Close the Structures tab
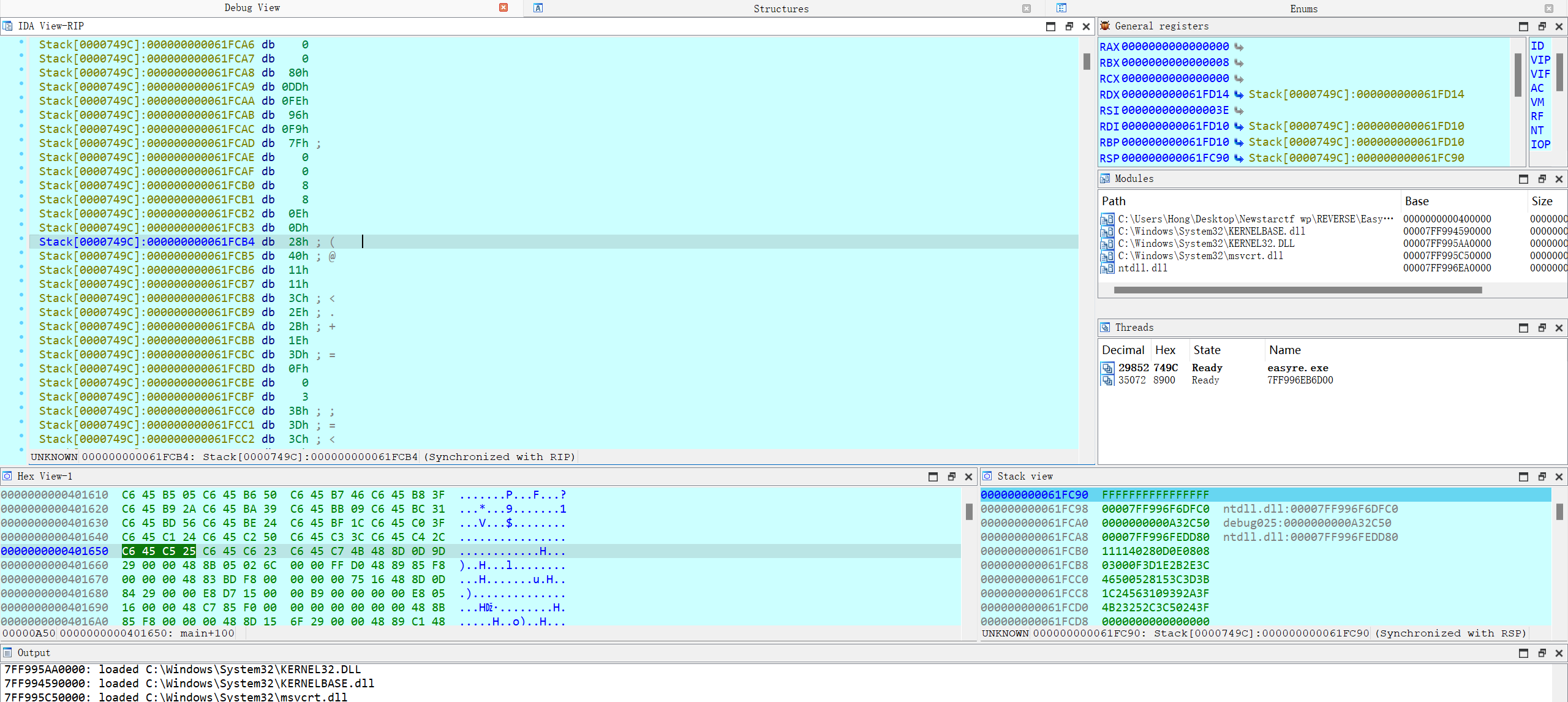 click(x=1027, y=9)
